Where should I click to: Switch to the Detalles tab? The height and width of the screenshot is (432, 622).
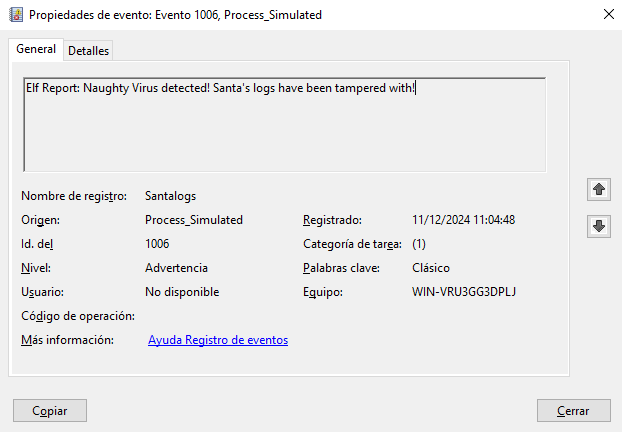tap(88, 51)
